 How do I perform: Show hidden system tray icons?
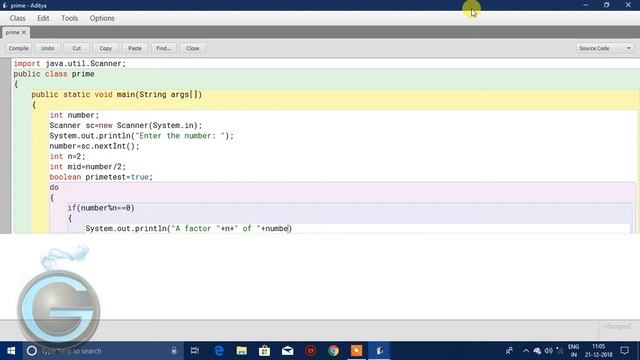(526, 351)
